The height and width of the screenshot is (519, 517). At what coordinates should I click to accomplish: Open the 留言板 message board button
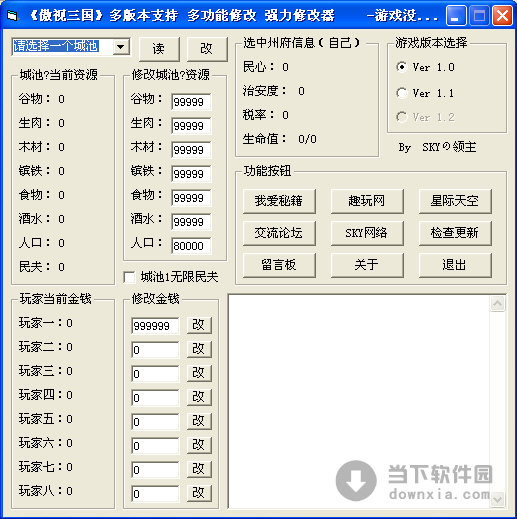click(x=279, y=265)
